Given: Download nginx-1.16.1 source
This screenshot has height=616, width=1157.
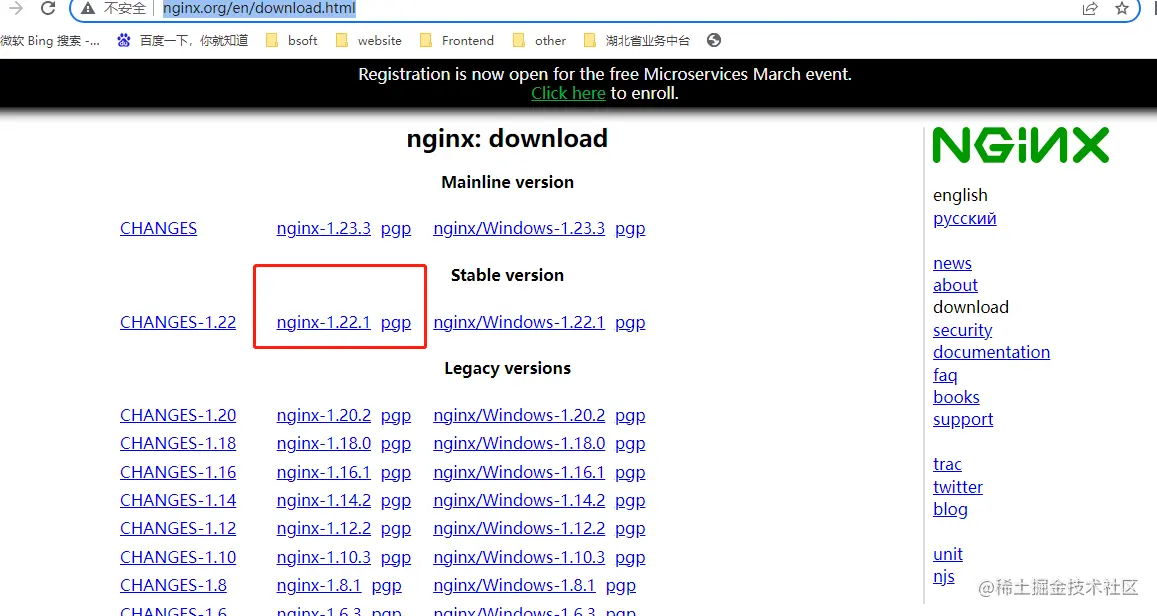Looking at the screenshot, I should tap(324, 472).
